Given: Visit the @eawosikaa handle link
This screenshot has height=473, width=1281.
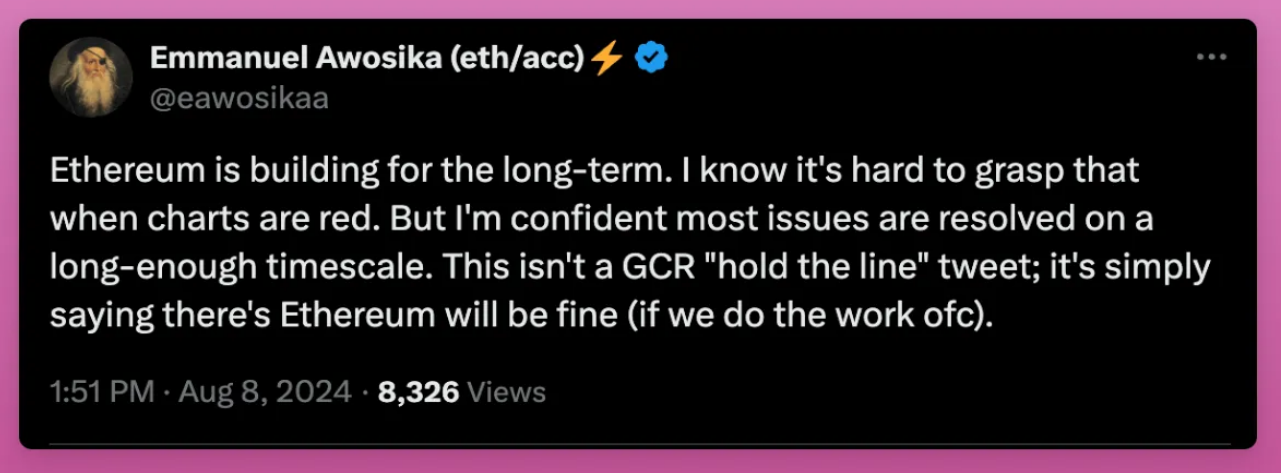Looking at the screenshot, I should (x=239, y=98).
